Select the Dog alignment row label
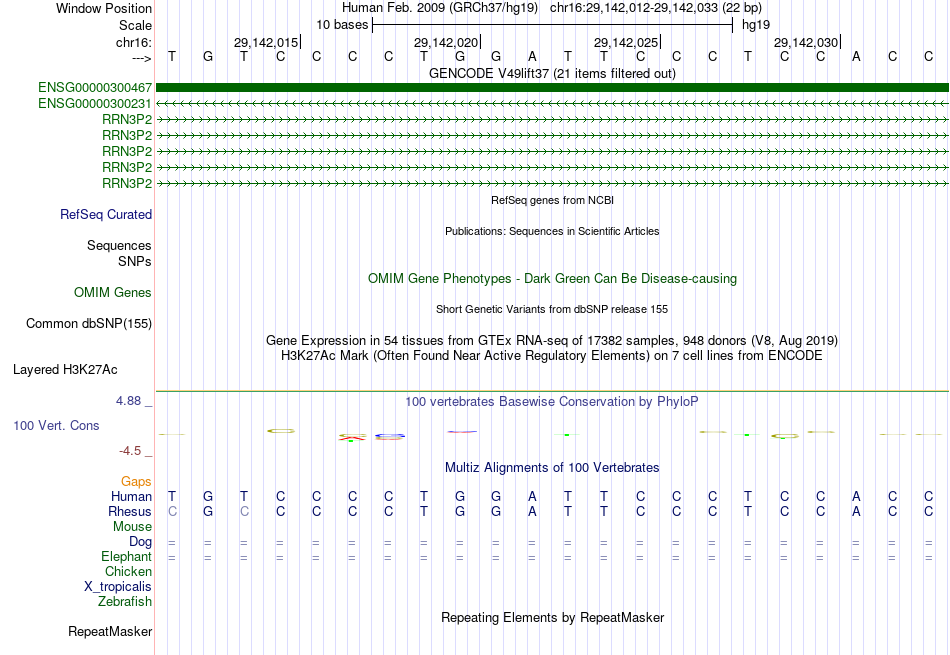950x655 pixels. click(140, 542)
